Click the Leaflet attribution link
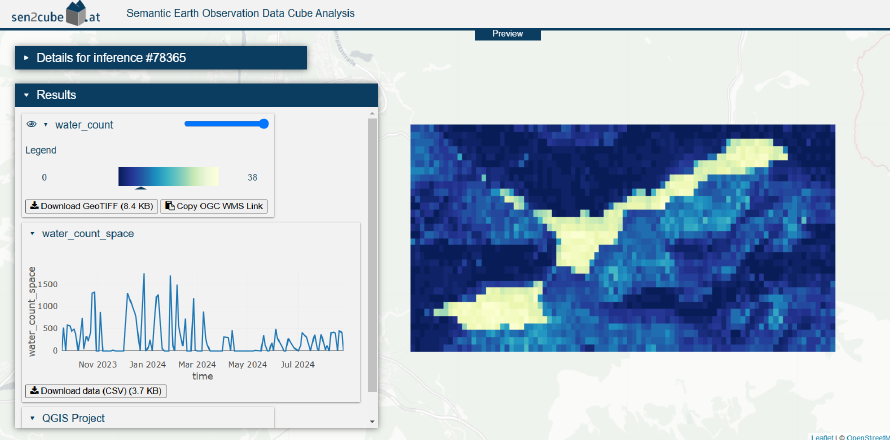The height and width of the screenshot is (440, 890). pos(821,436)
